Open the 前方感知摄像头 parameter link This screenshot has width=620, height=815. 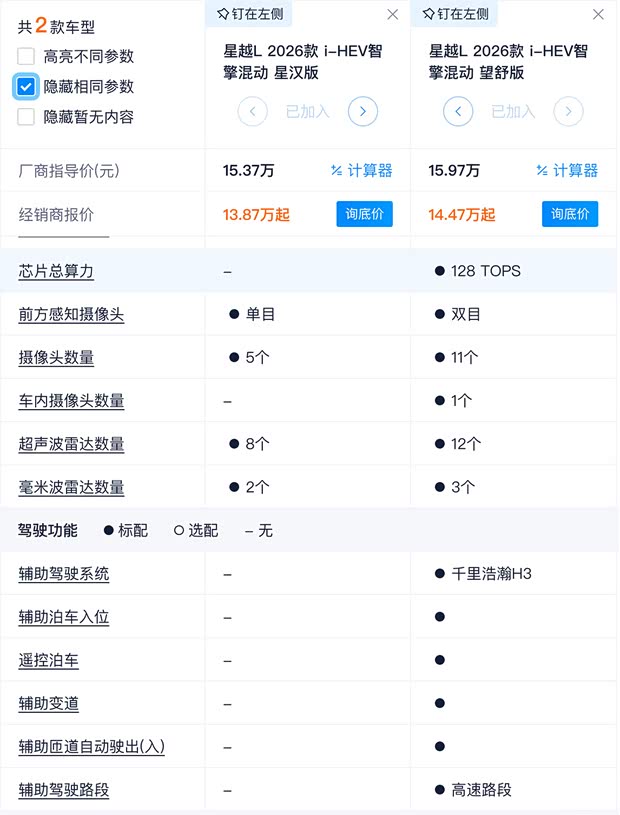point(71,314)
